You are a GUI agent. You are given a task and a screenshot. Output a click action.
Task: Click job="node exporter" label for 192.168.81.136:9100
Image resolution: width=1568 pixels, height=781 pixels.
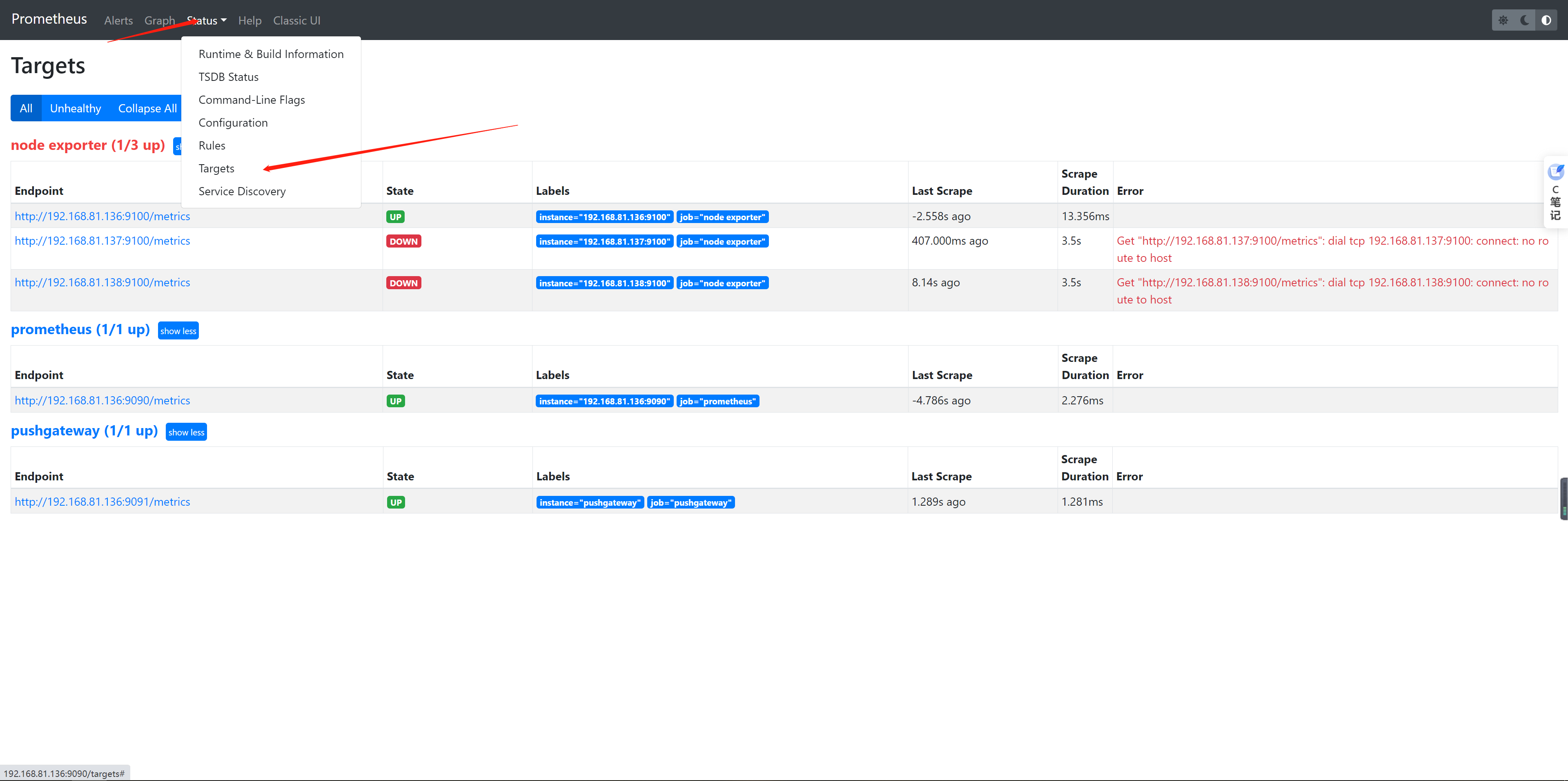(x=722, y=217)
